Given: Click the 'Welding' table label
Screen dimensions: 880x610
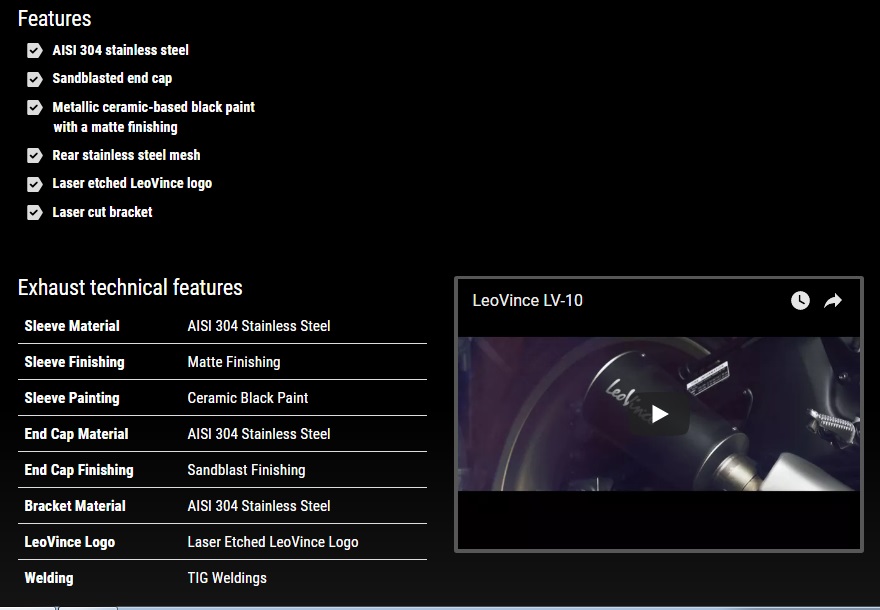Looking at the screenshot, I should click(49, 578).
